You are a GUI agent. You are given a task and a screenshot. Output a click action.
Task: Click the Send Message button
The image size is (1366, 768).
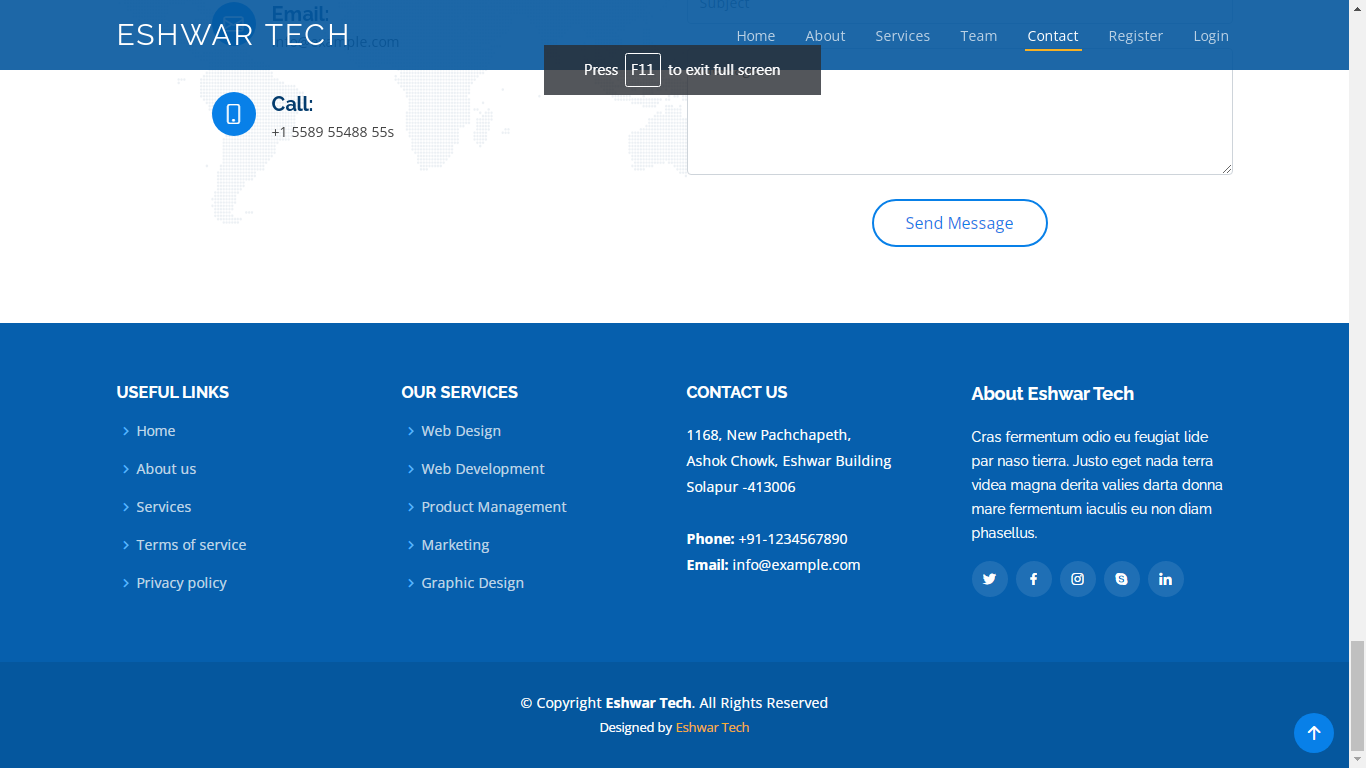(x=959, y=223)
